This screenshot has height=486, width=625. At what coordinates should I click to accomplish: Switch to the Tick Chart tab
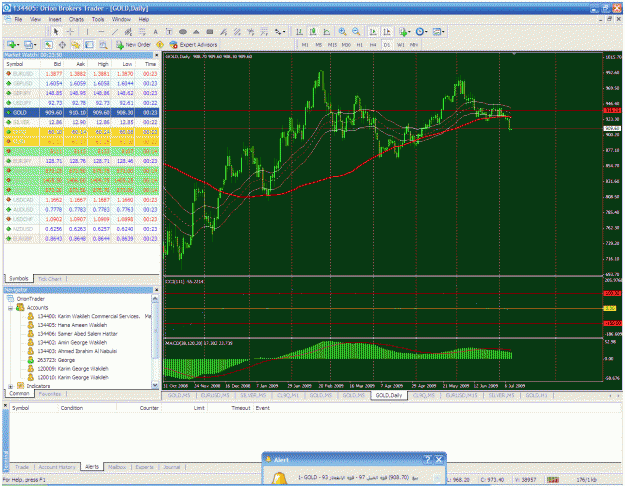50,279
